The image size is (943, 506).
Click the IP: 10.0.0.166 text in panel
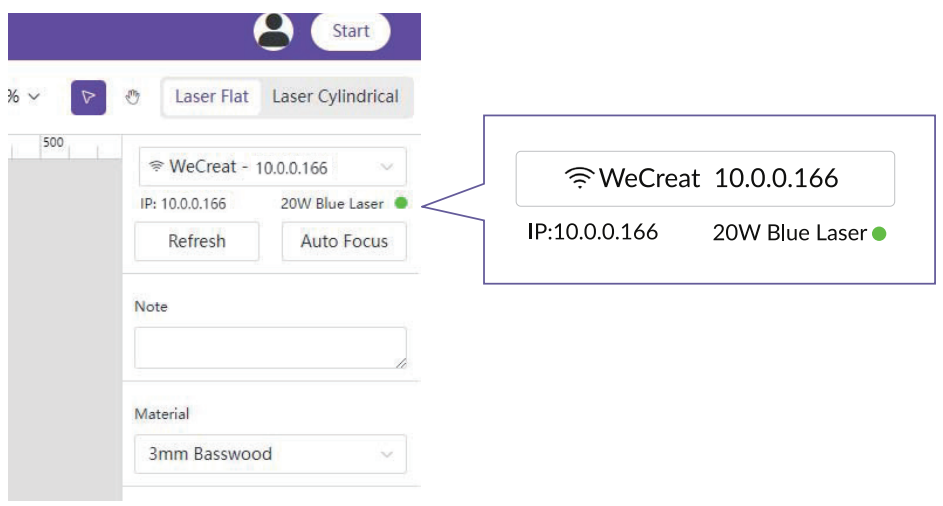tap(183, 204)
